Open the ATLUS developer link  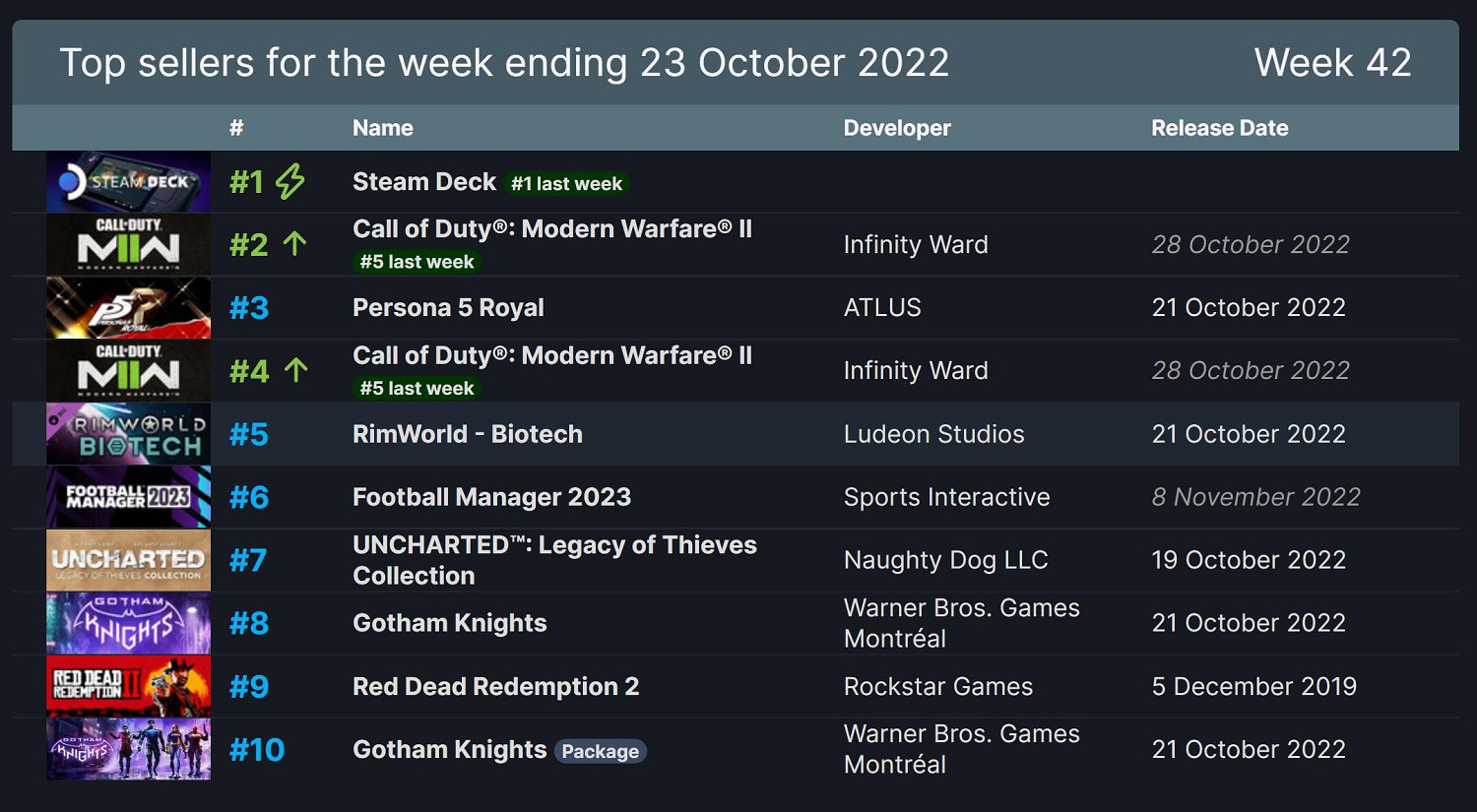tap(882, 308)
